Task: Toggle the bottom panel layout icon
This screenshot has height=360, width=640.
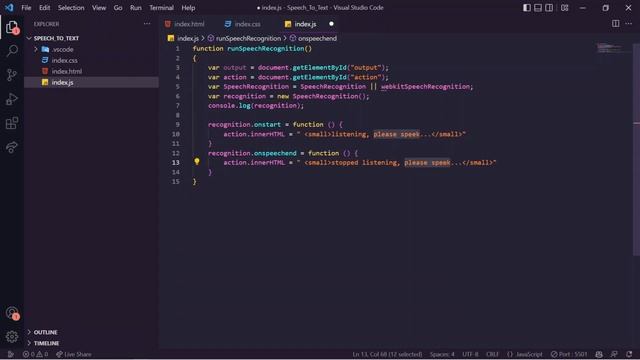Action: pyautogui.click(x=538, y=8)
